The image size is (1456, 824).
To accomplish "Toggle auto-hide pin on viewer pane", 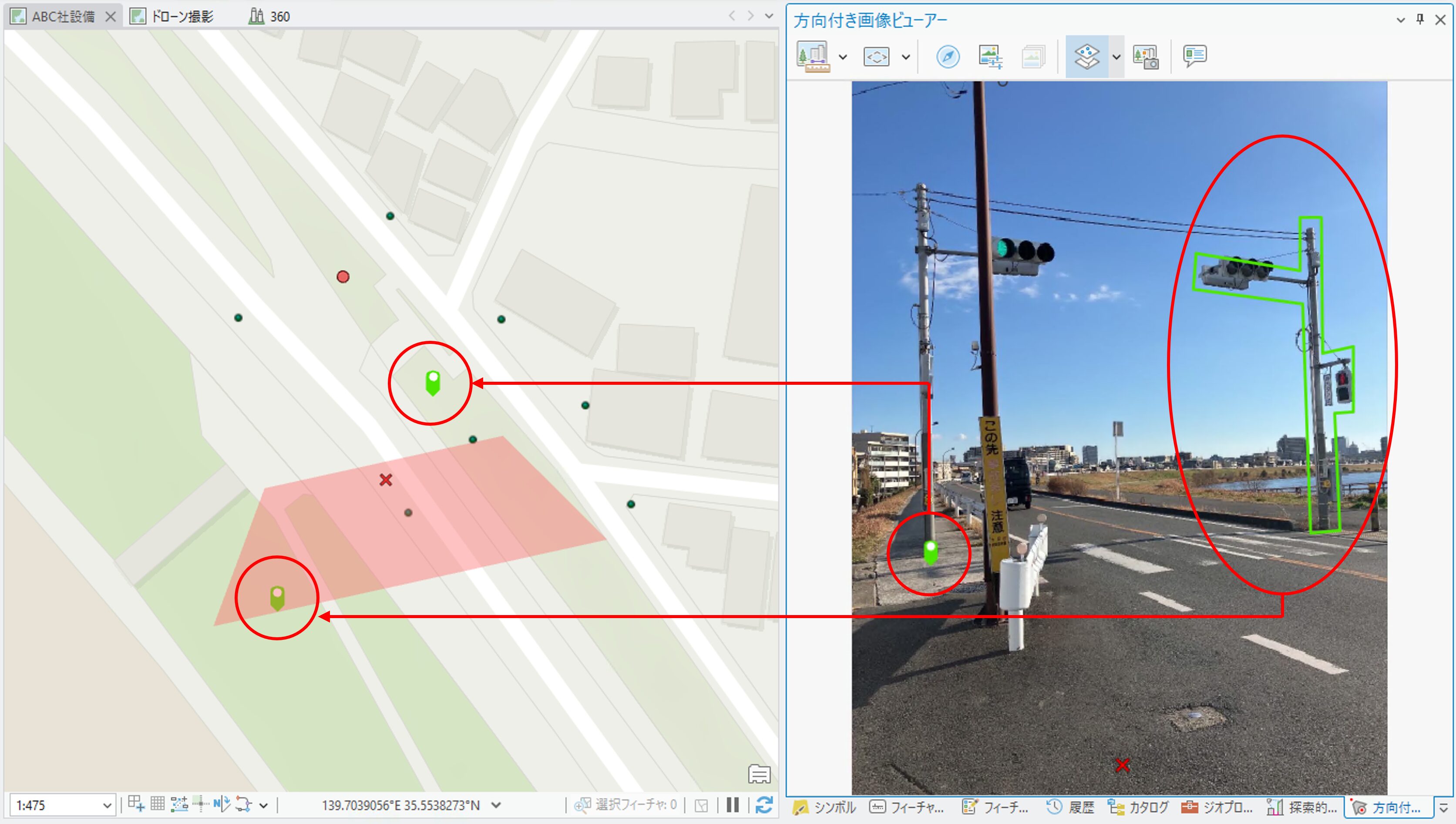I will click(x=1420, y=19).
